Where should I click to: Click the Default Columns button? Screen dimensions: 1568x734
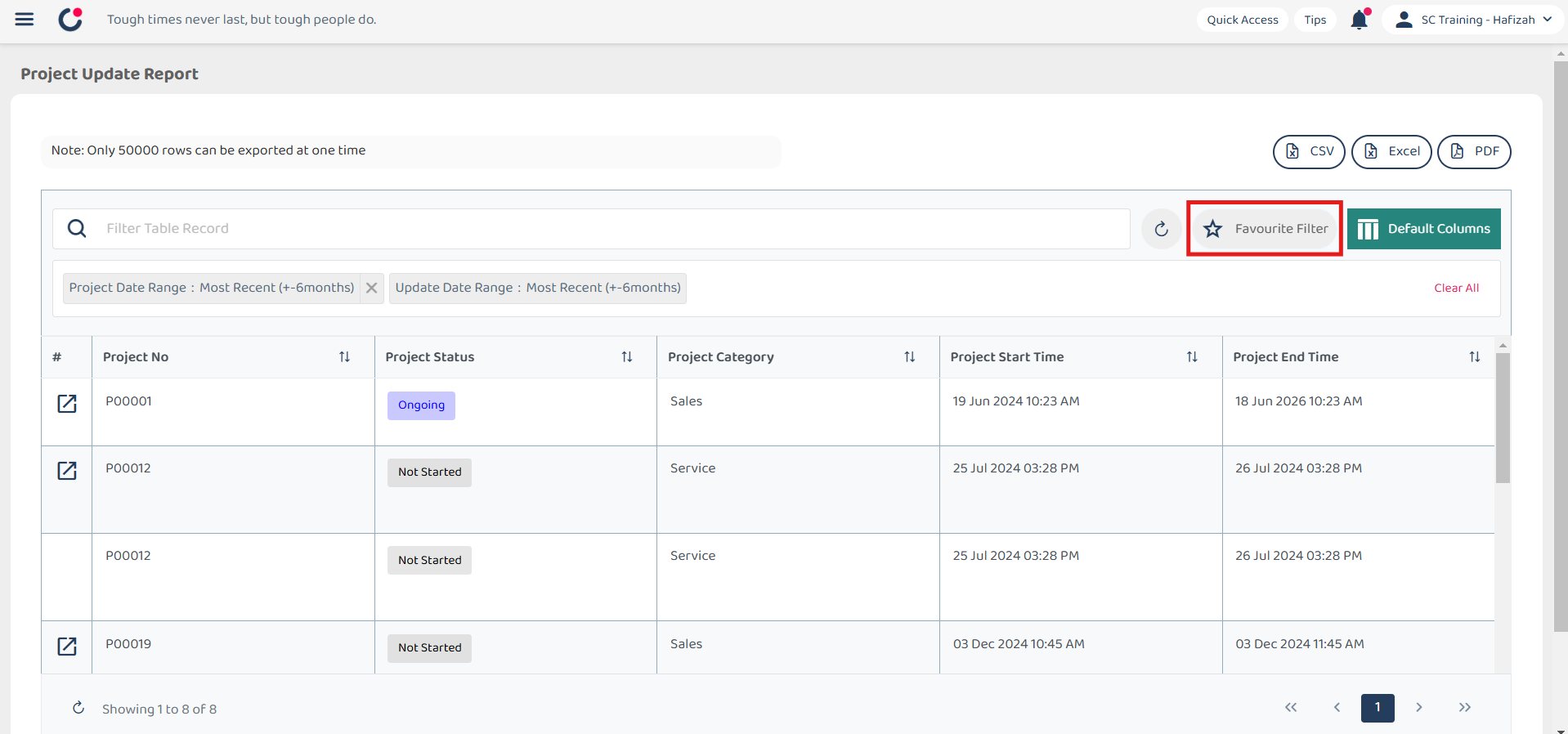pos(1423,229)
